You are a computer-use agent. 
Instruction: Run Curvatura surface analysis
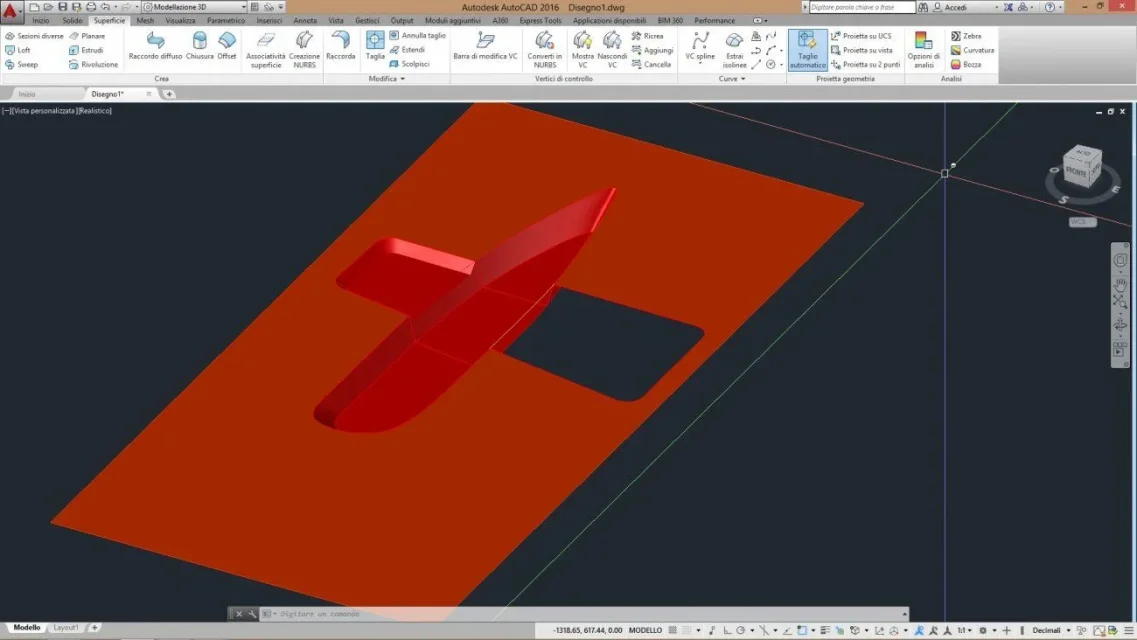[x=972, y=50]
